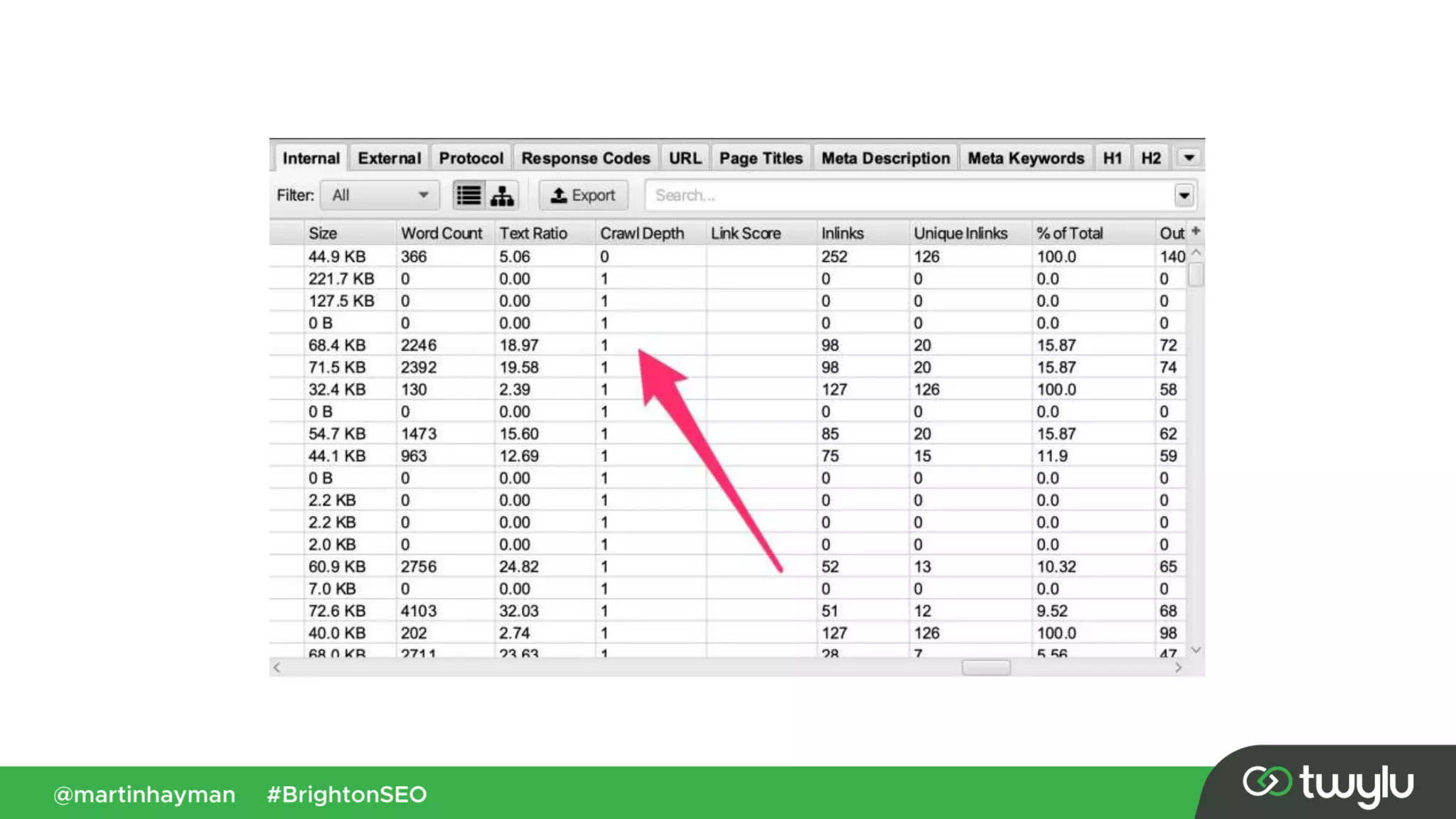
Task: Open the Filter All dropdown
Action: [380, 196]
